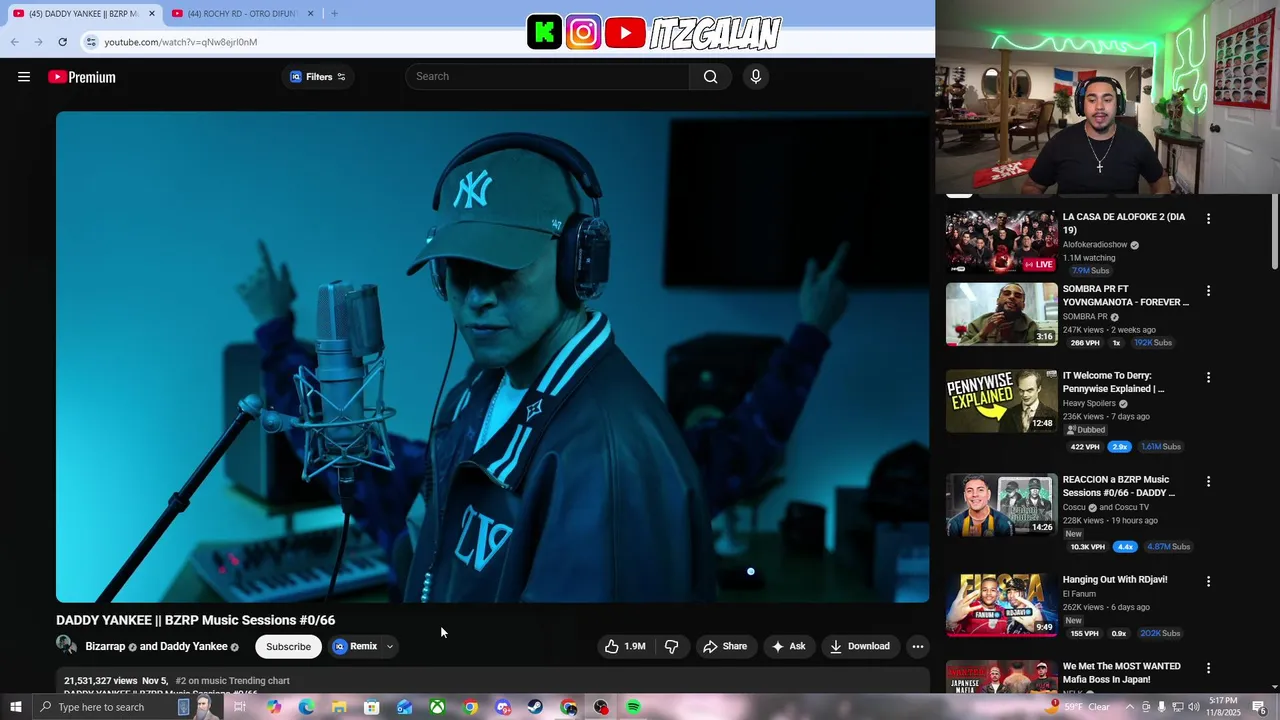Click the search magnifier button

coord(710,77)
